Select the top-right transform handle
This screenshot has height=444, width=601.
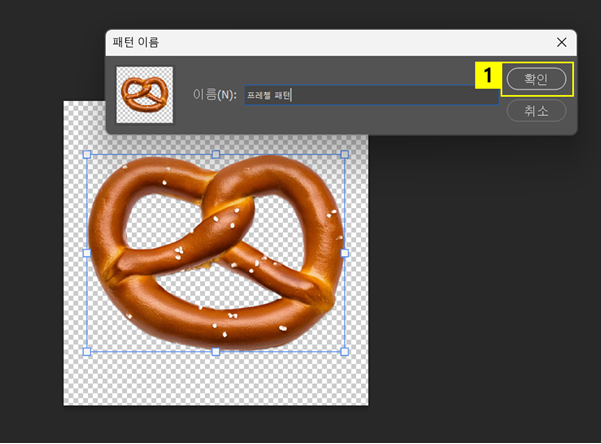345,155
